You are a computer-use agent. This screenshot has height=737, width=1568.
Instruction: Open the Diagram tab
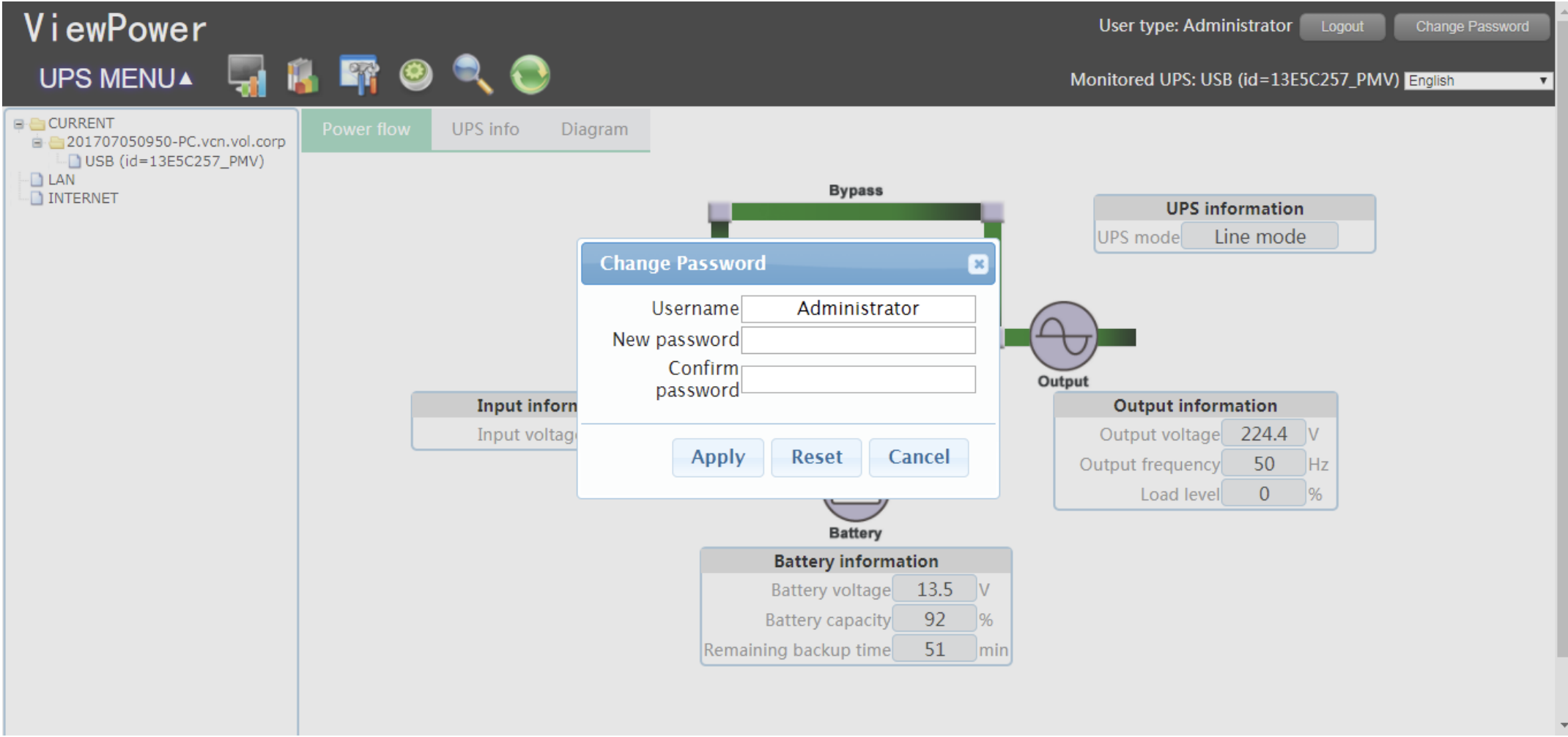(x=594, y=130)
